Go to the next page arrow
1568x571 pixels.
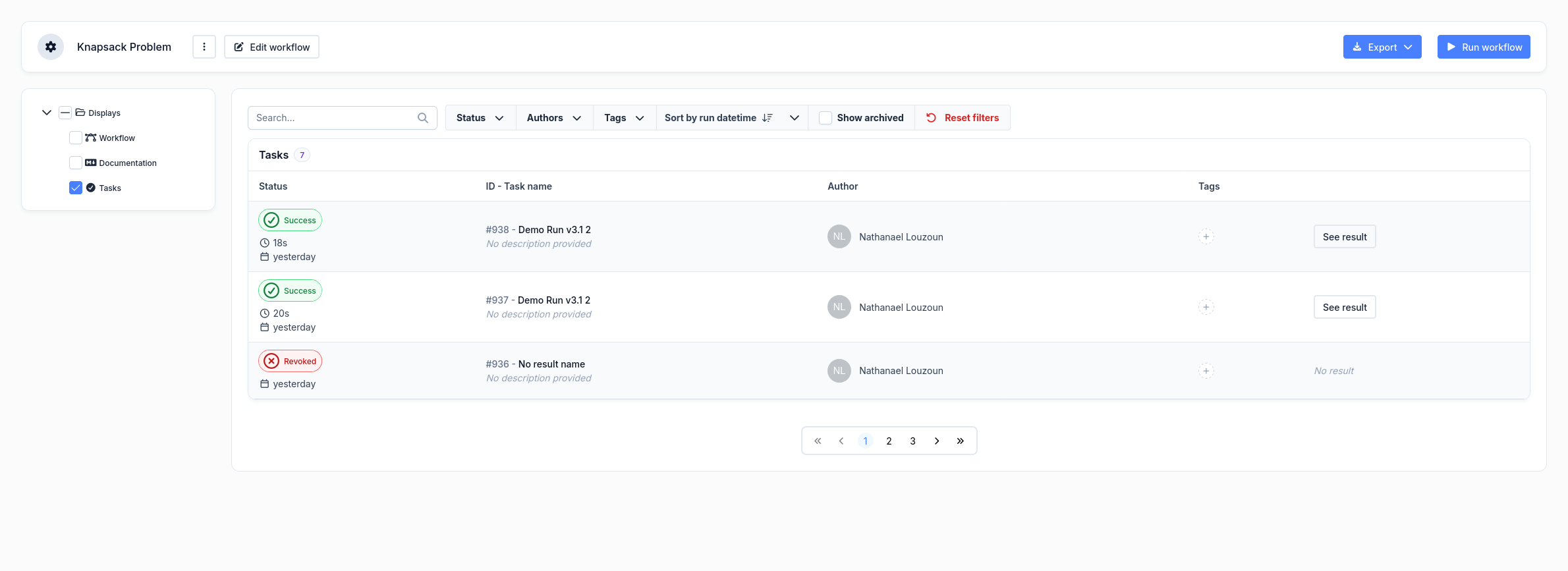click(936, 441)
